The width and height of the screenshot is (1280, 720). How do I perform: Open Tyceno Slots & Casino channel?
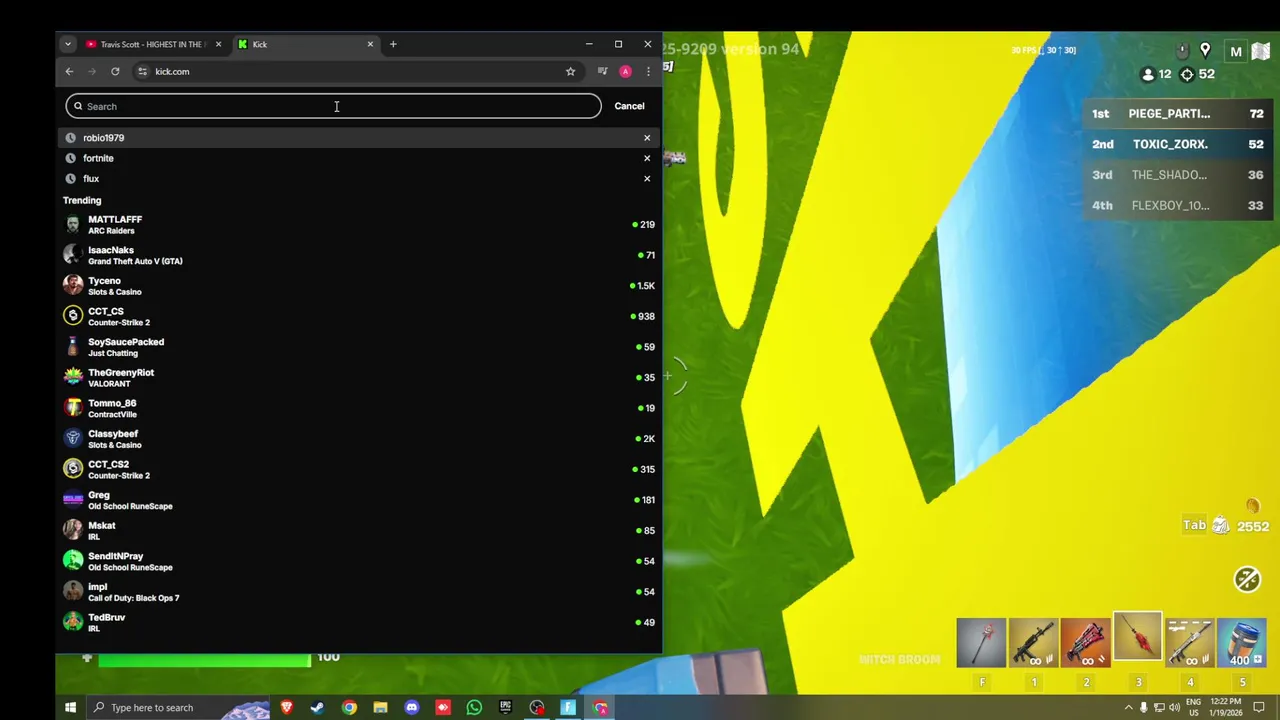358,286
